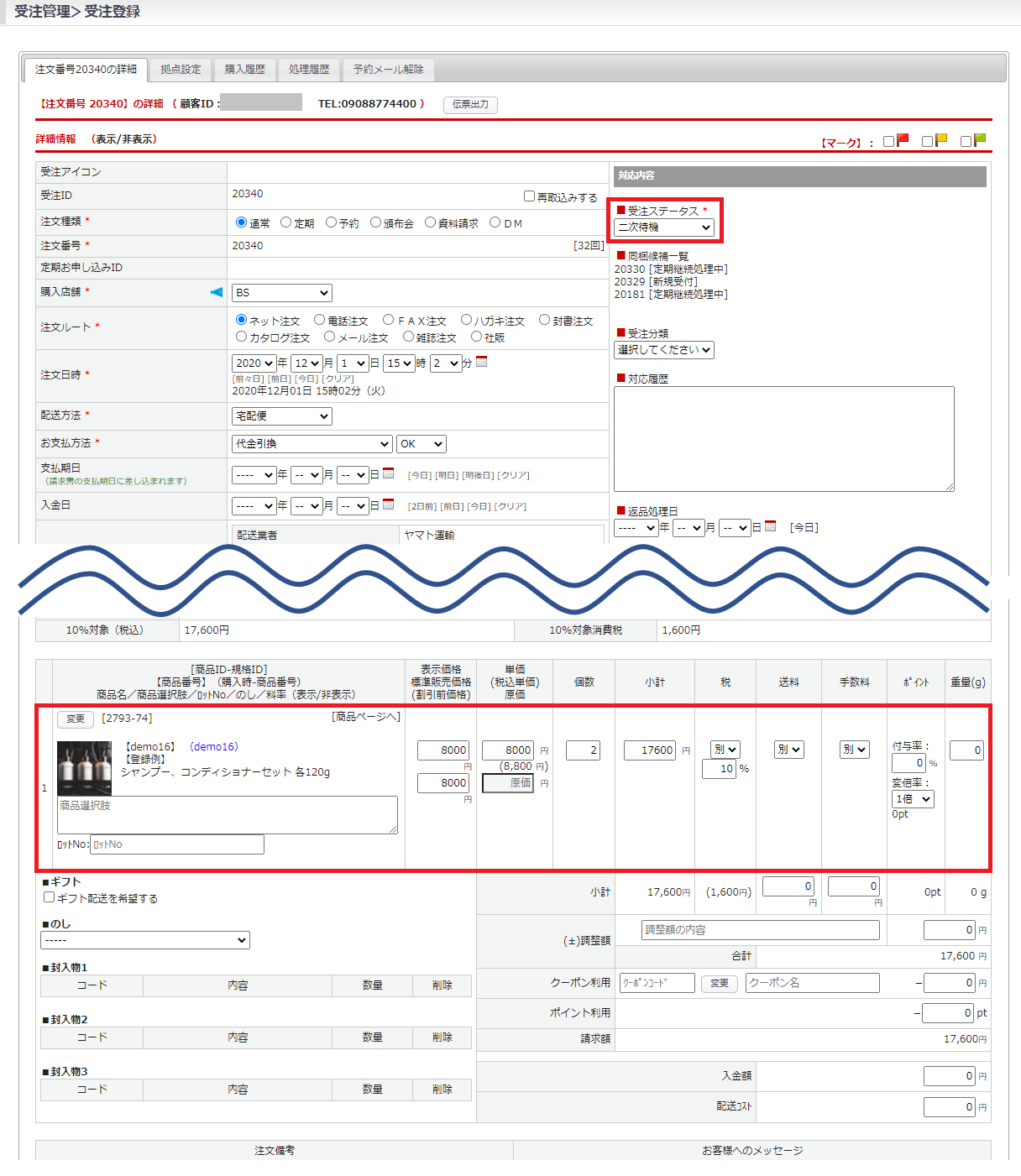Switch to the 購入履歴 tab
This screenshot has width=1021, height=1176.
244,70
